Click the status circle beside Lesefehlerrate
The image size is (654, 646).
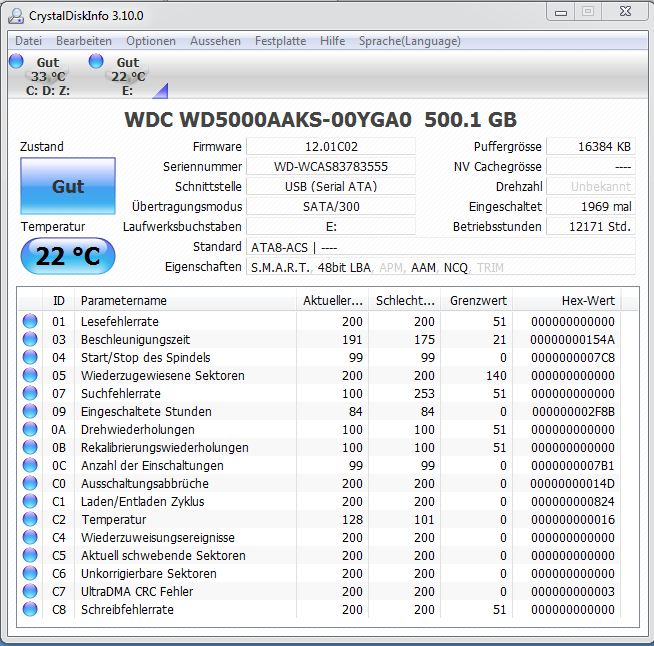[x=30, y=321]
